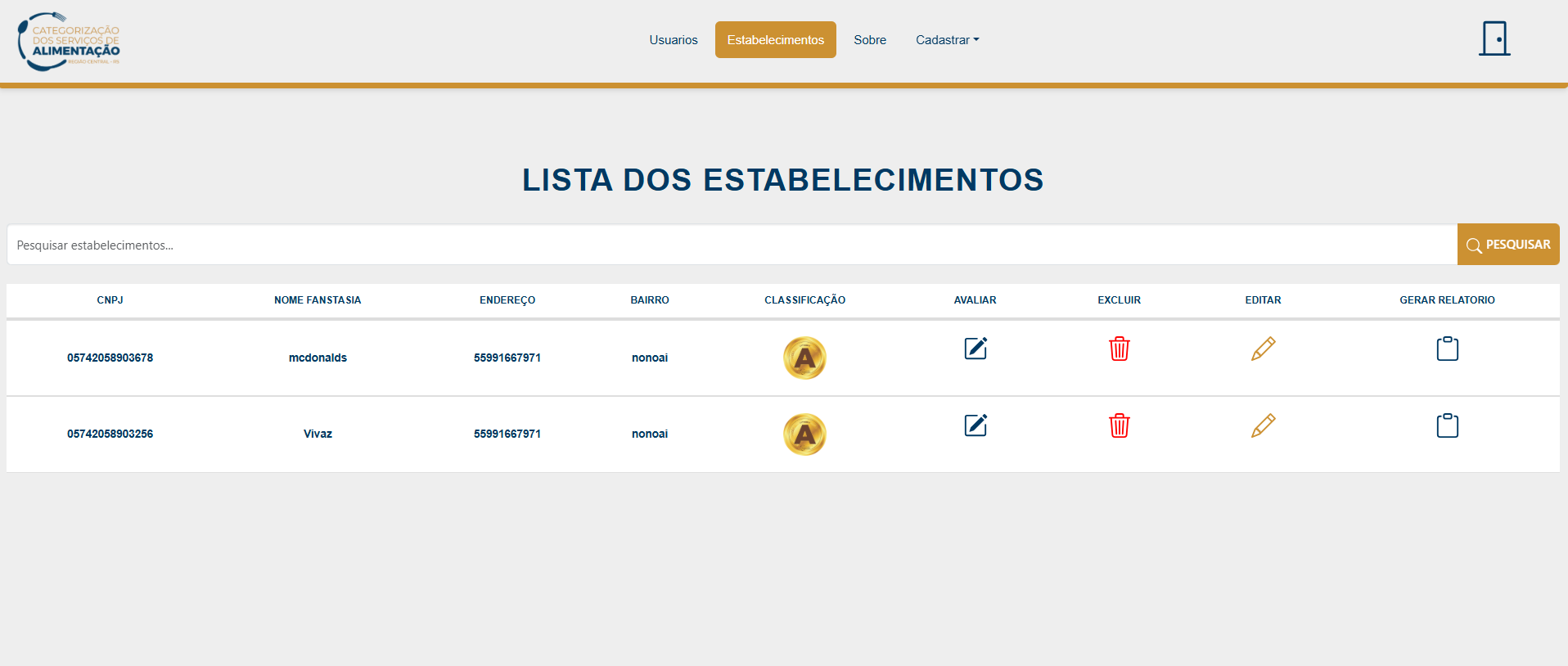Click the NOME FANSTASIA column header

[x=318, y=300]
